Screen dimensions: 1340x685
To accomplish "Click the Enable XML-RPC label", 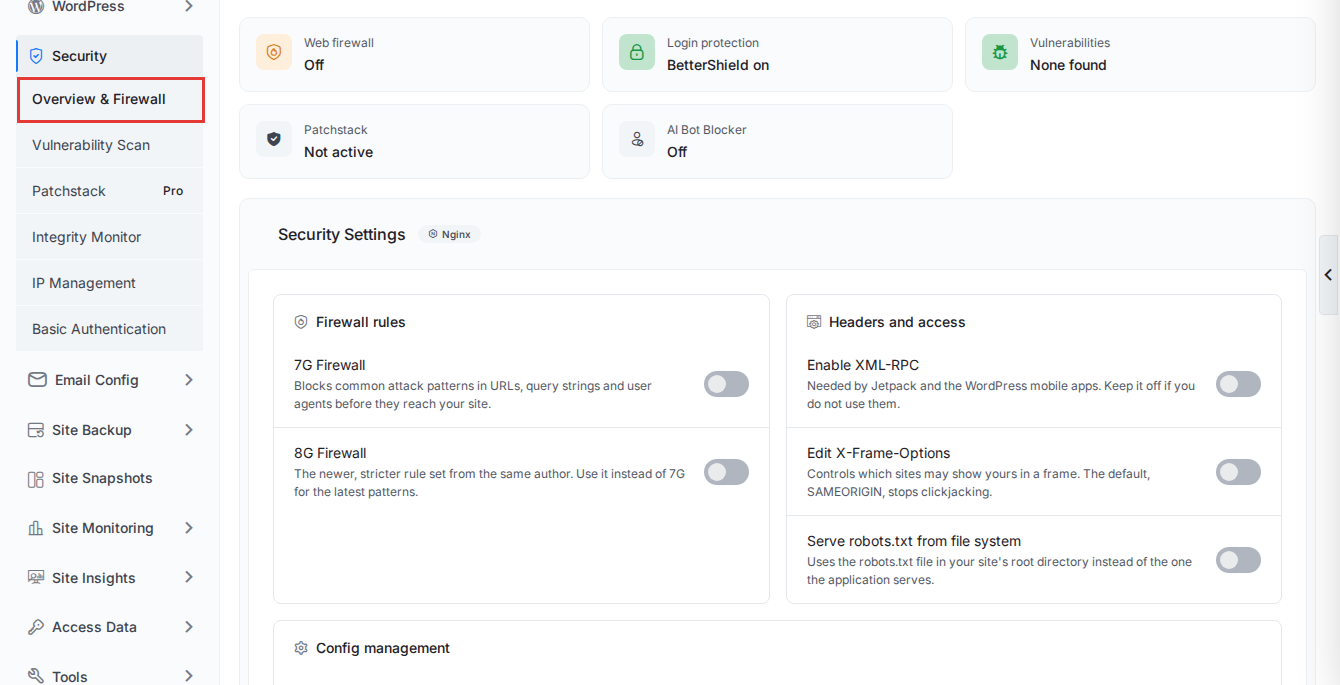I will (863, 365).
